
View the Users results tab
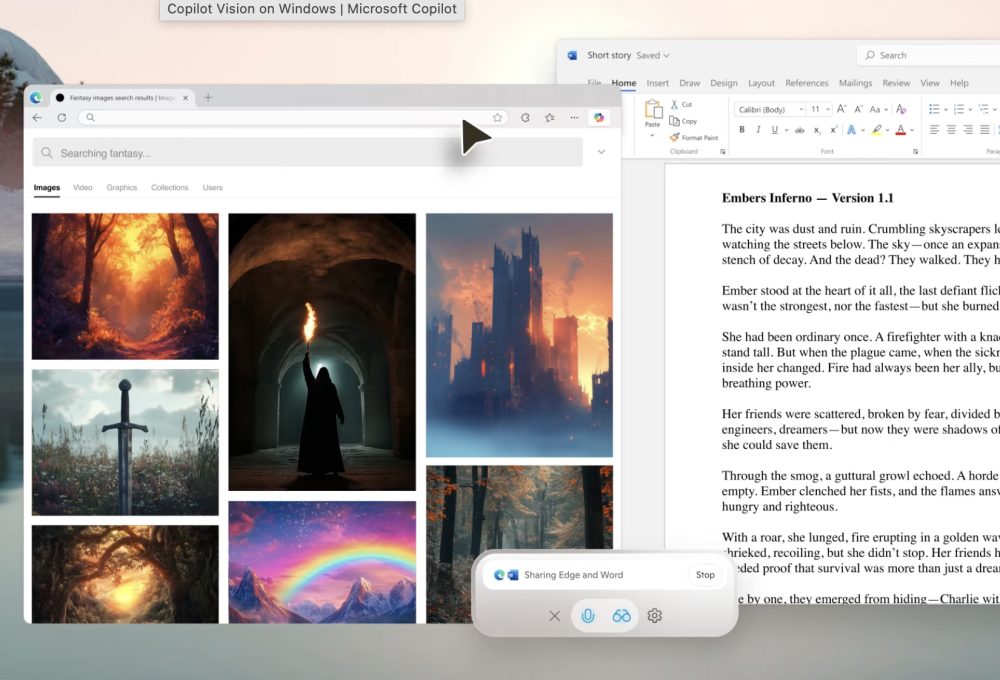coord(213,188)
